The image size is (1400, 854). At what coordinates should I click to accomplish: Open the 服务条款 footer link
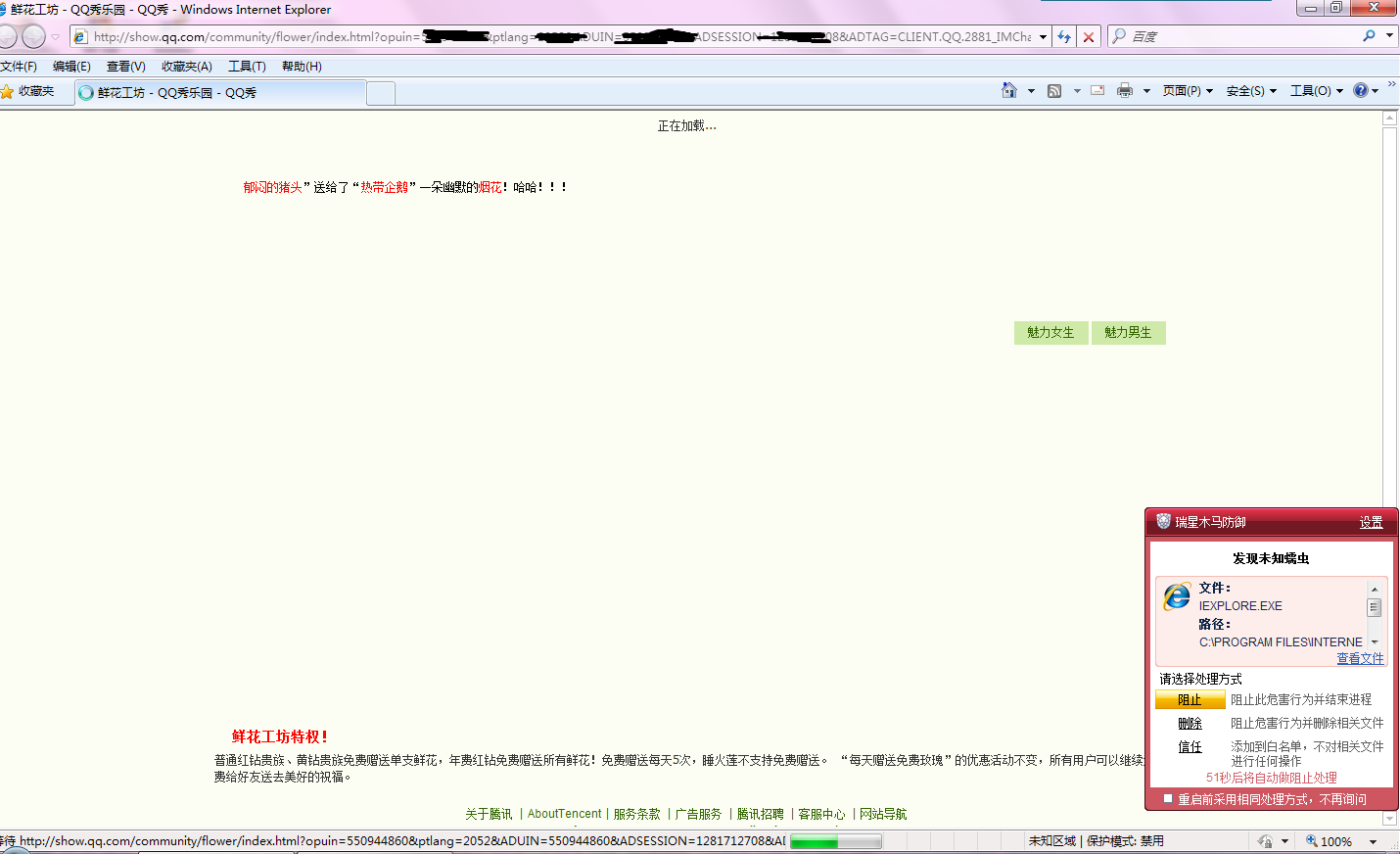tap(636, 814)
